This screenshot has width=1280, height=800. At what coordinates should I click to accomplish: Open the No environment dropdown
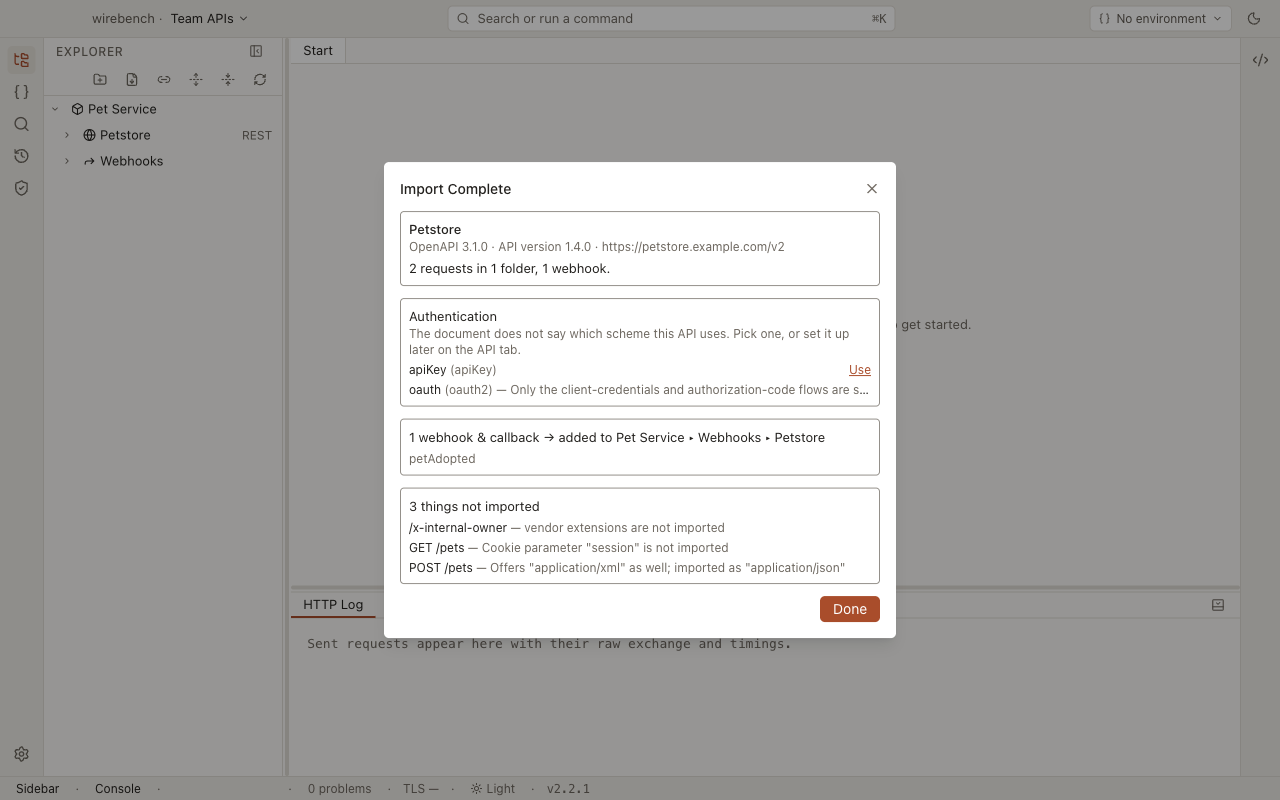pos(1161,18)
